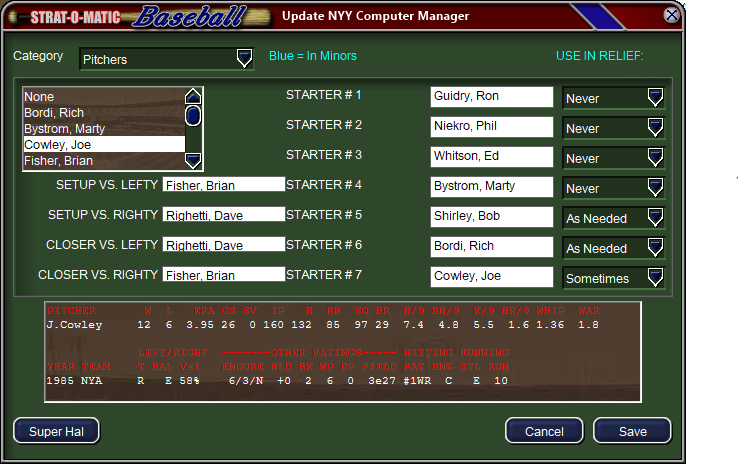Click the STARTER # 7 label
Image resolution: width=738 pixels, height=464 pixels.
(323, 275)
